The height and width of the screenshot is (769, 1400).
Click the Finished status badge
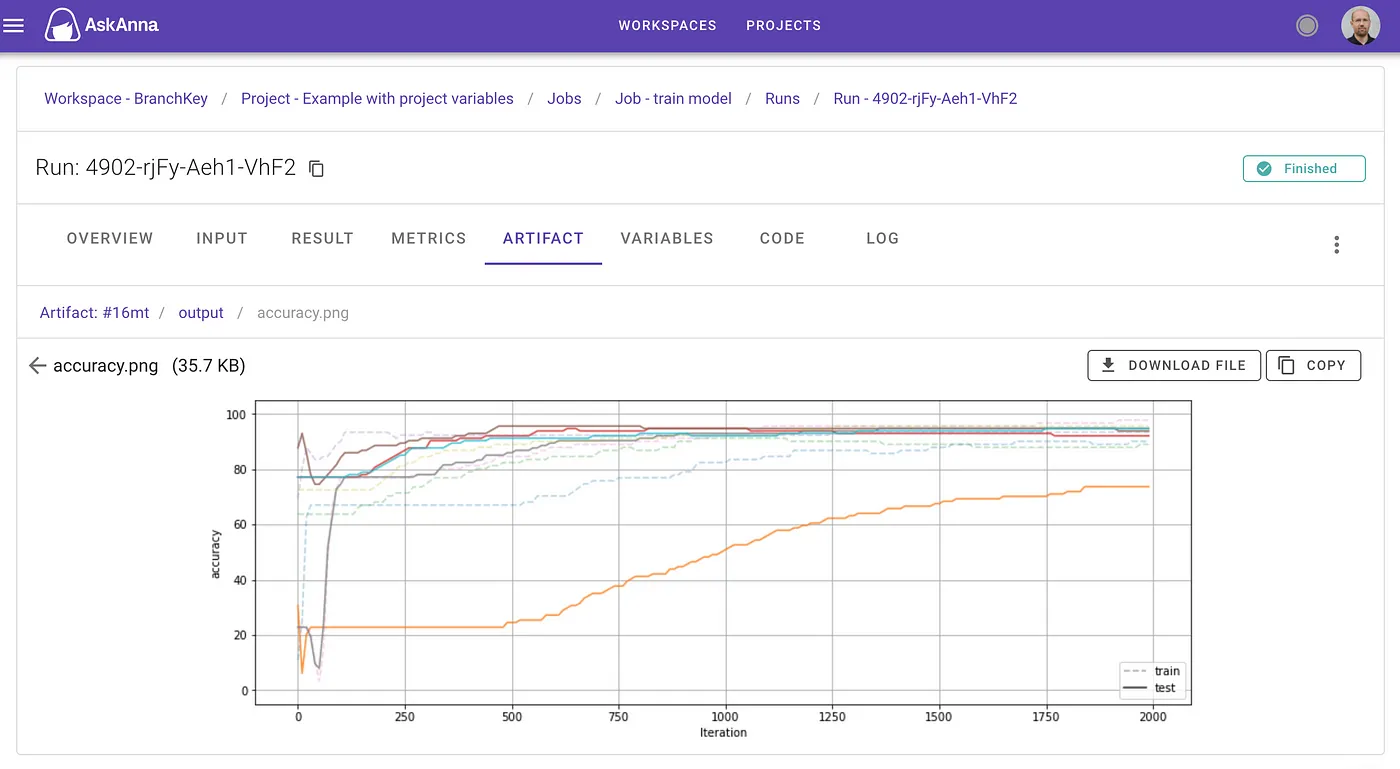point(1303,169)
